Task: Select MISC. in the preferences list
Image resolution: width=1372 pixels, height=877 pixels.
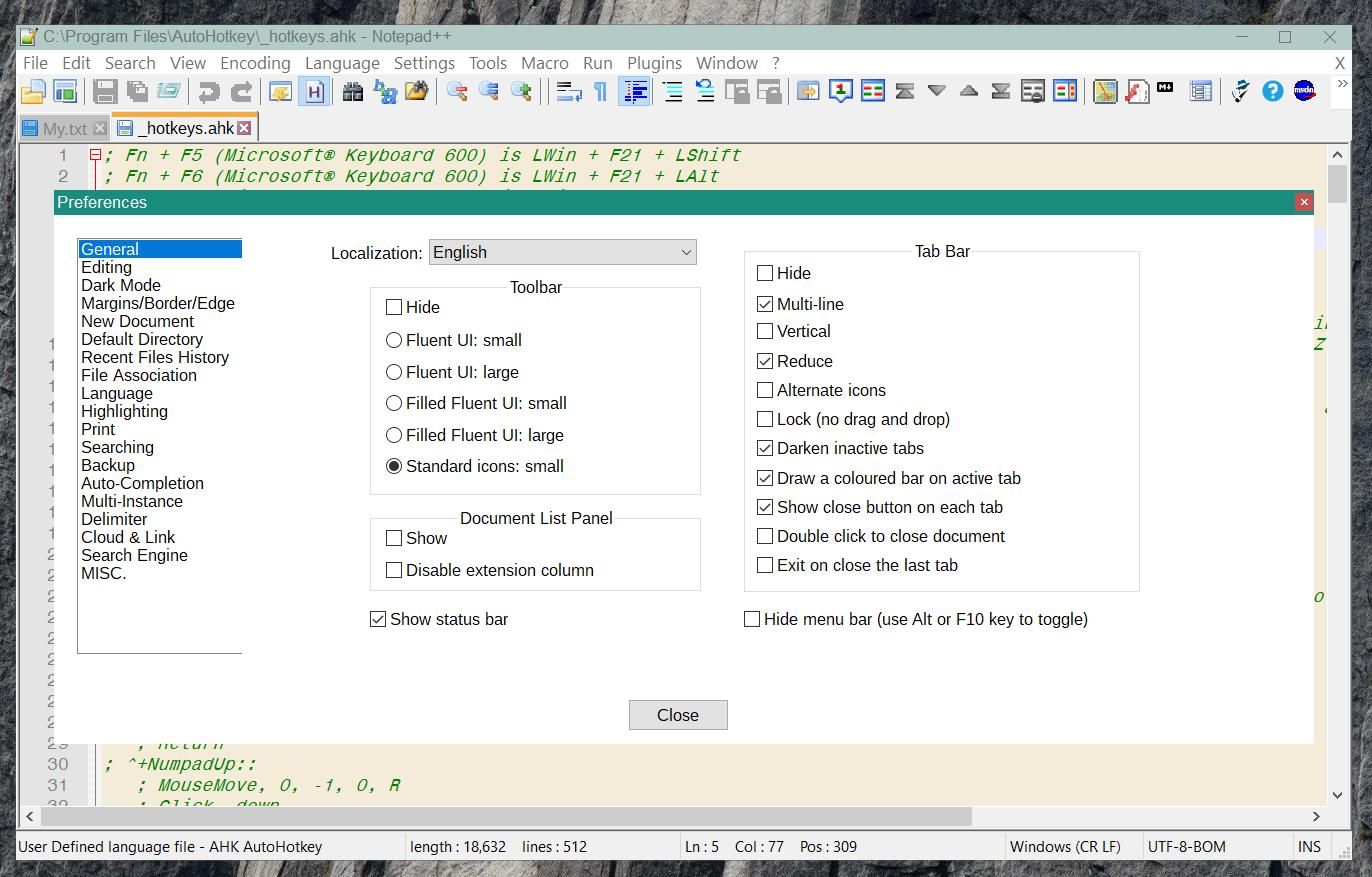Action: (x=104, y=573)
